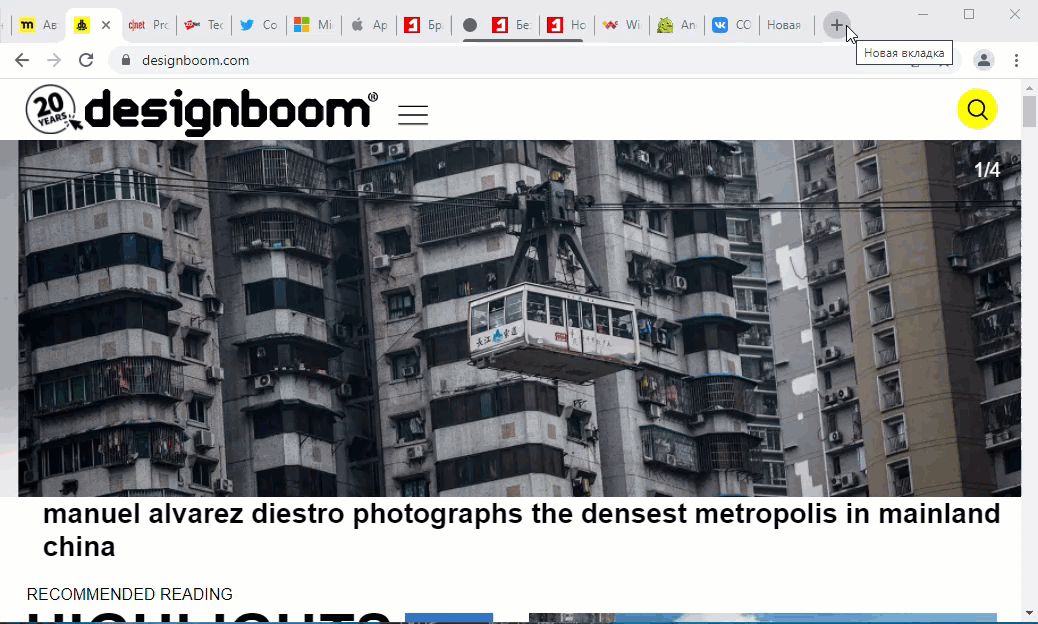Click the cable car hero image

(x=520, y=318)
